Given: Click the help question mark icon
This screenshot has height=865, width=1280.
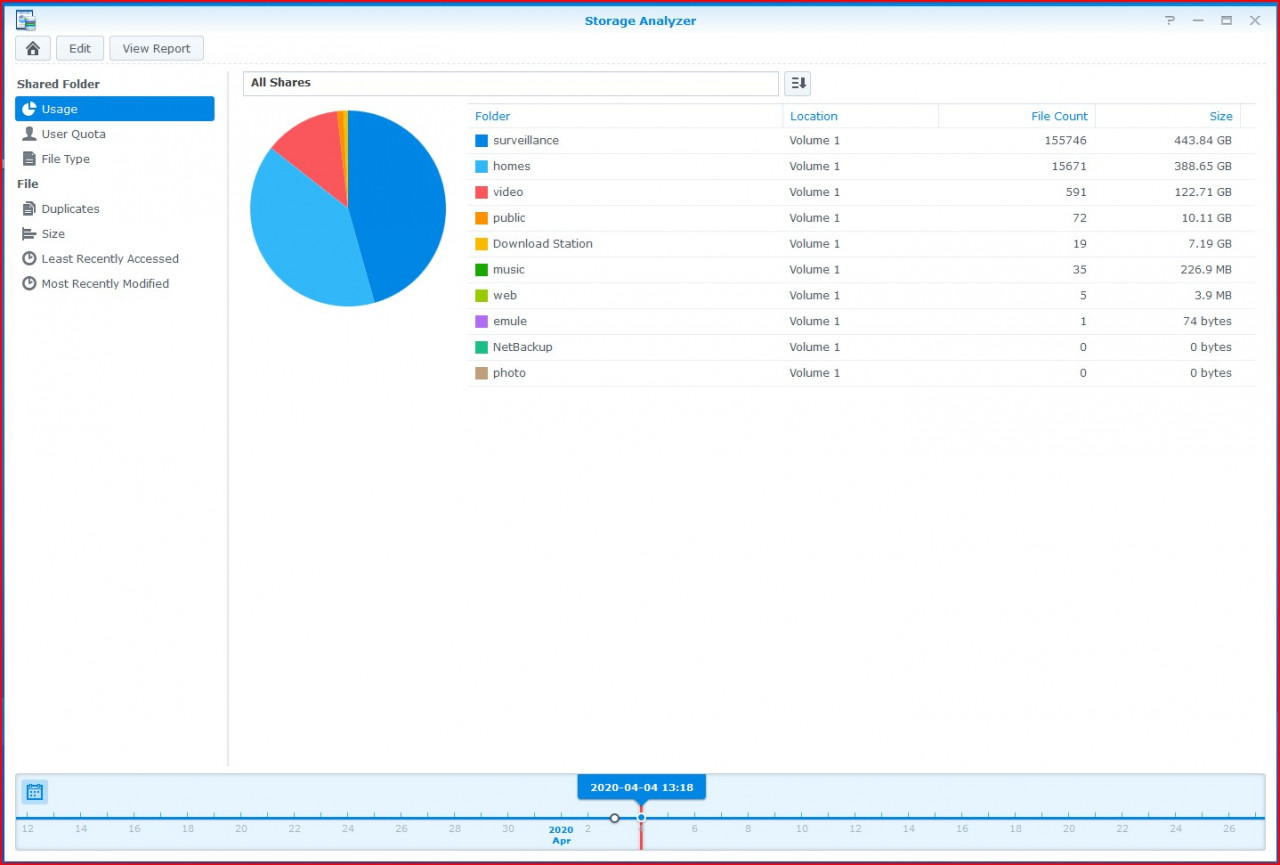Looking at the screenshot, I should (x=1170, y=20).
